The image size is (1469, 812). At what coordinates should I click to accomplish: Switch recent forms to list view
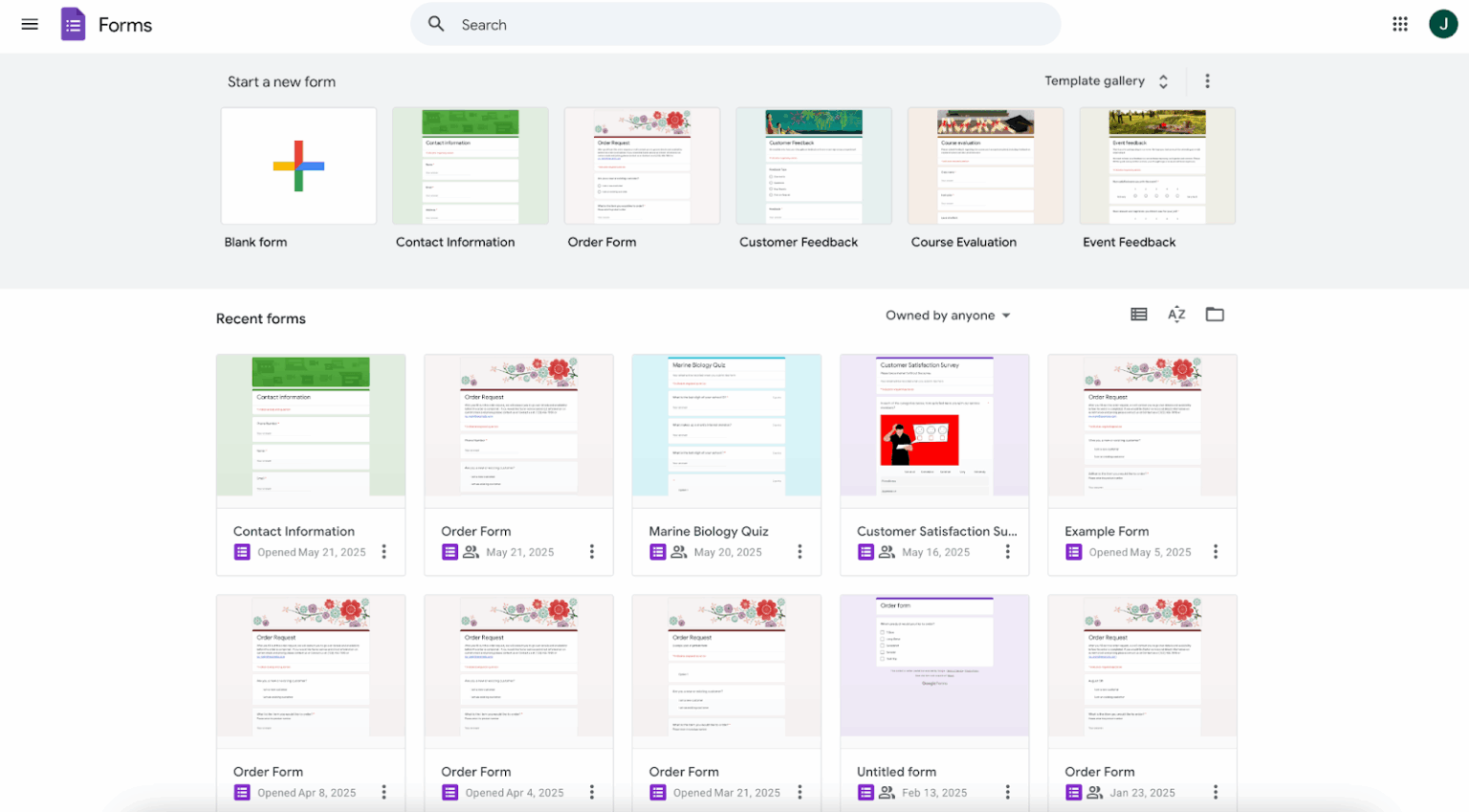coord(1138,314)
